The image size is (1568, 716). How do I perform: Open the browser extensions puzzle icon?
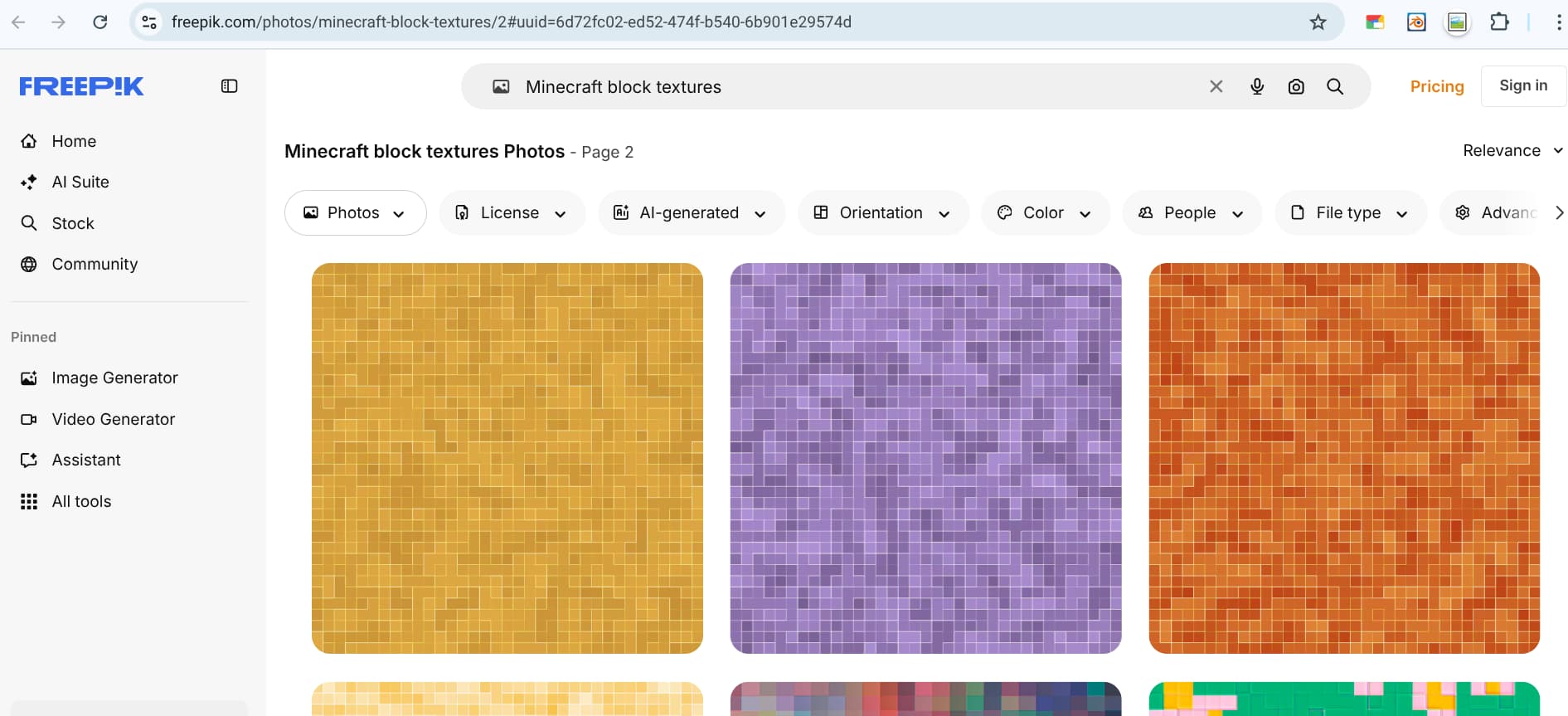pos(1499,22)
